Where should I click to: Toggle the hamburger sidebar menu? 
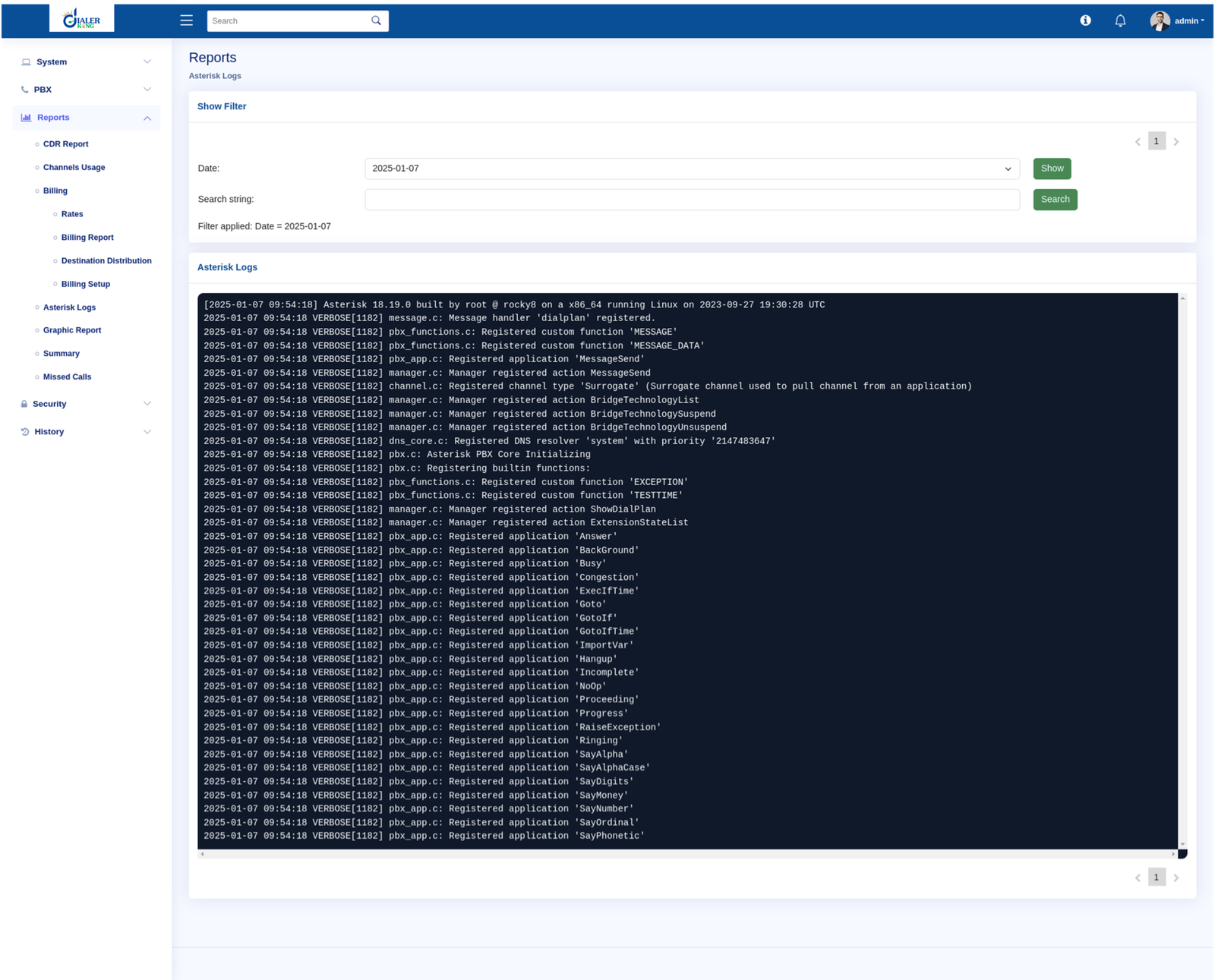click(186, 20)
